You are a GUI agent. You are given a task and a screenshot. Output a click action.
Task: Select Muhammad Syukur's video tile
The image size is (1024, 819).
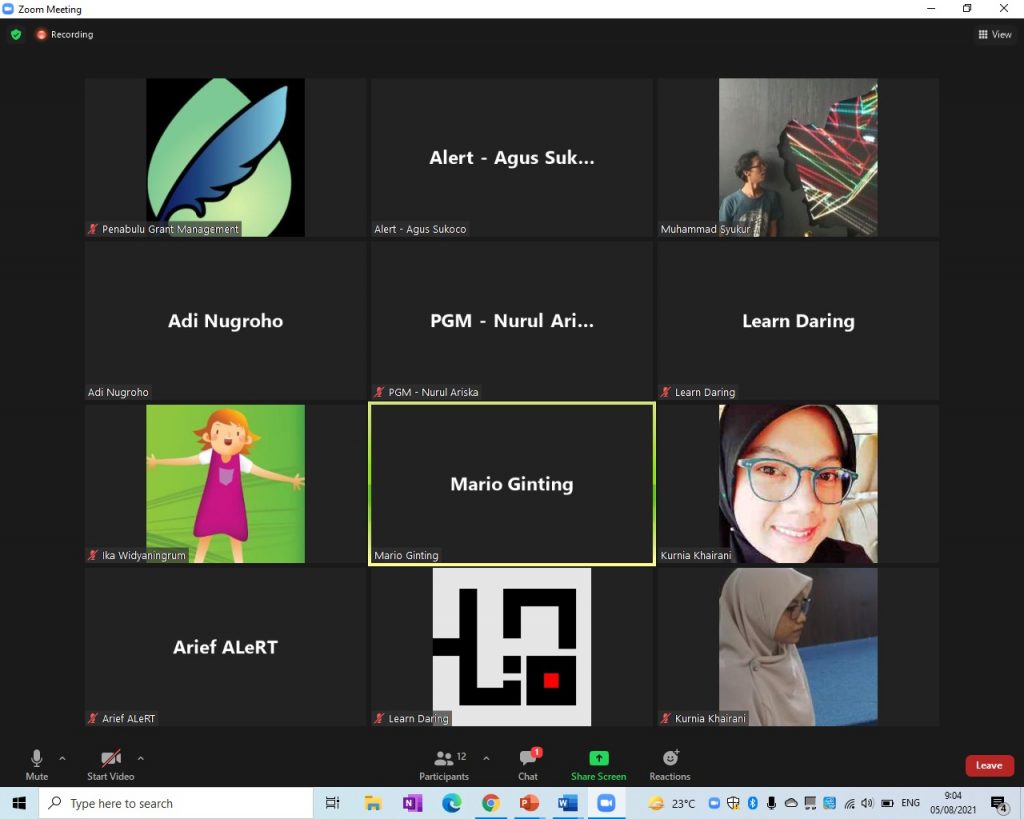[x=798, y=157]
